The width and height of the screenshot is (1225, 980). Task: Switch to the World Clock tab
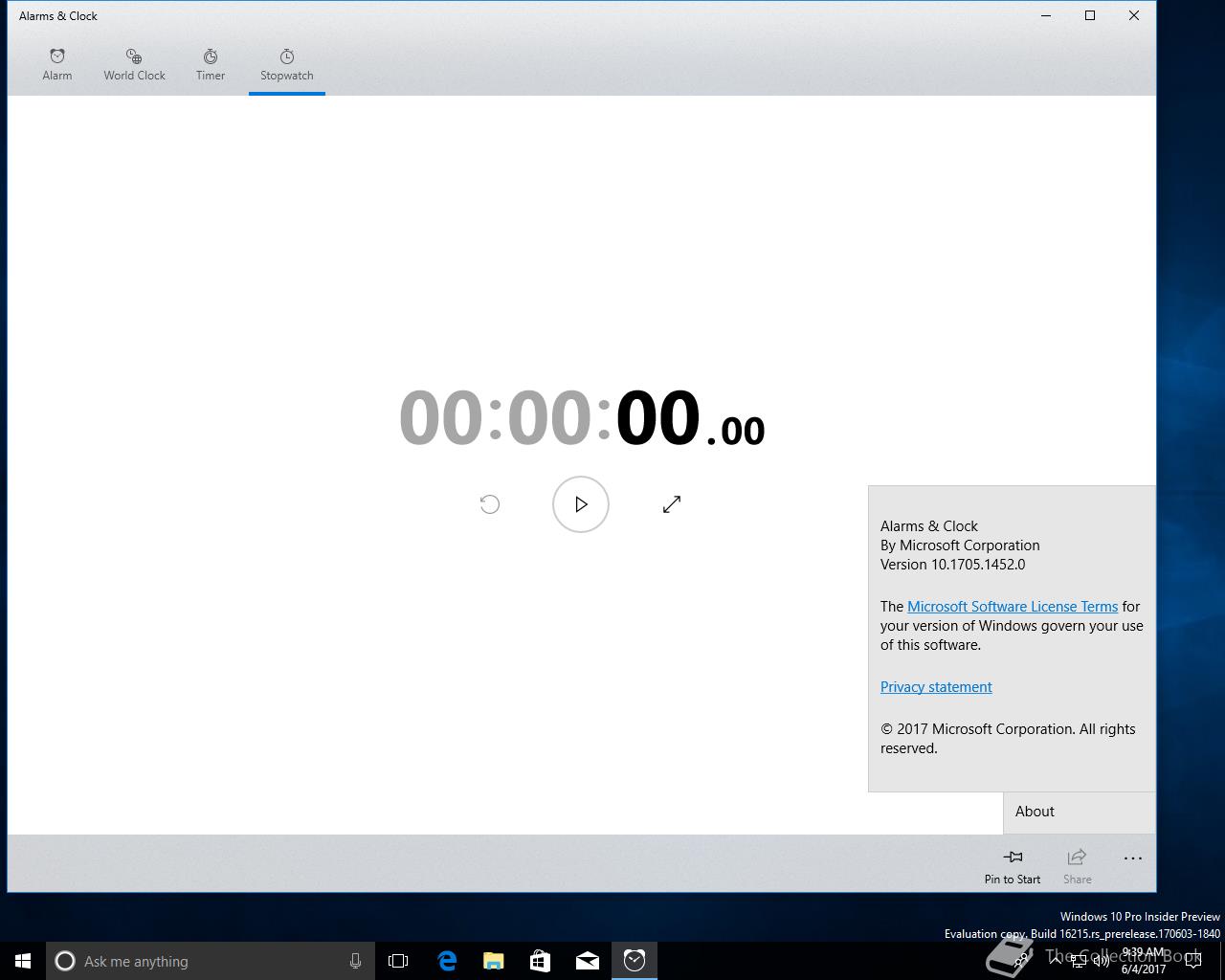(134, 64)
